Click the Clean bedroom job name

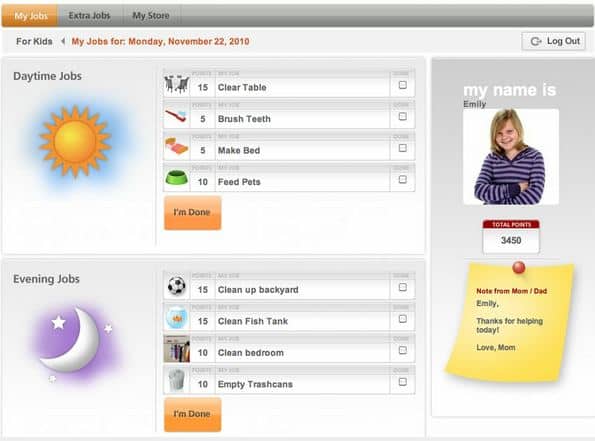250,353
